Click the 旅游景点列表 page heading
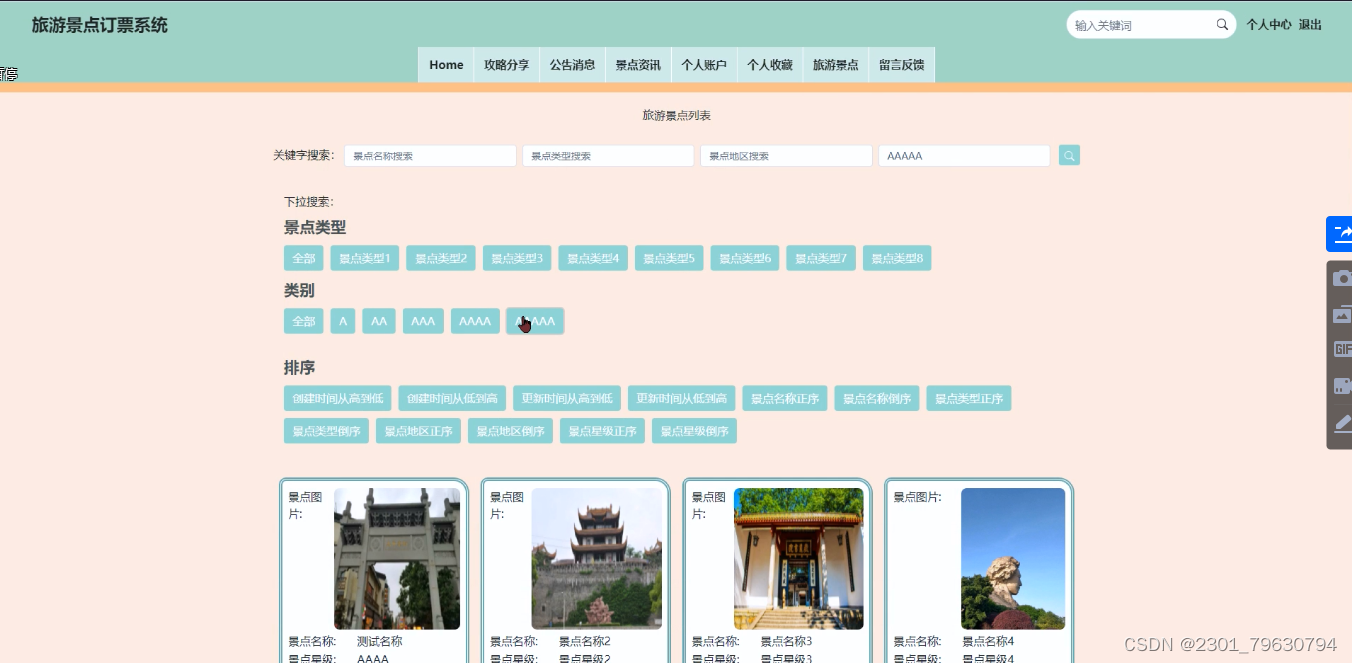 pyautogui.click(x=676, y=116)
